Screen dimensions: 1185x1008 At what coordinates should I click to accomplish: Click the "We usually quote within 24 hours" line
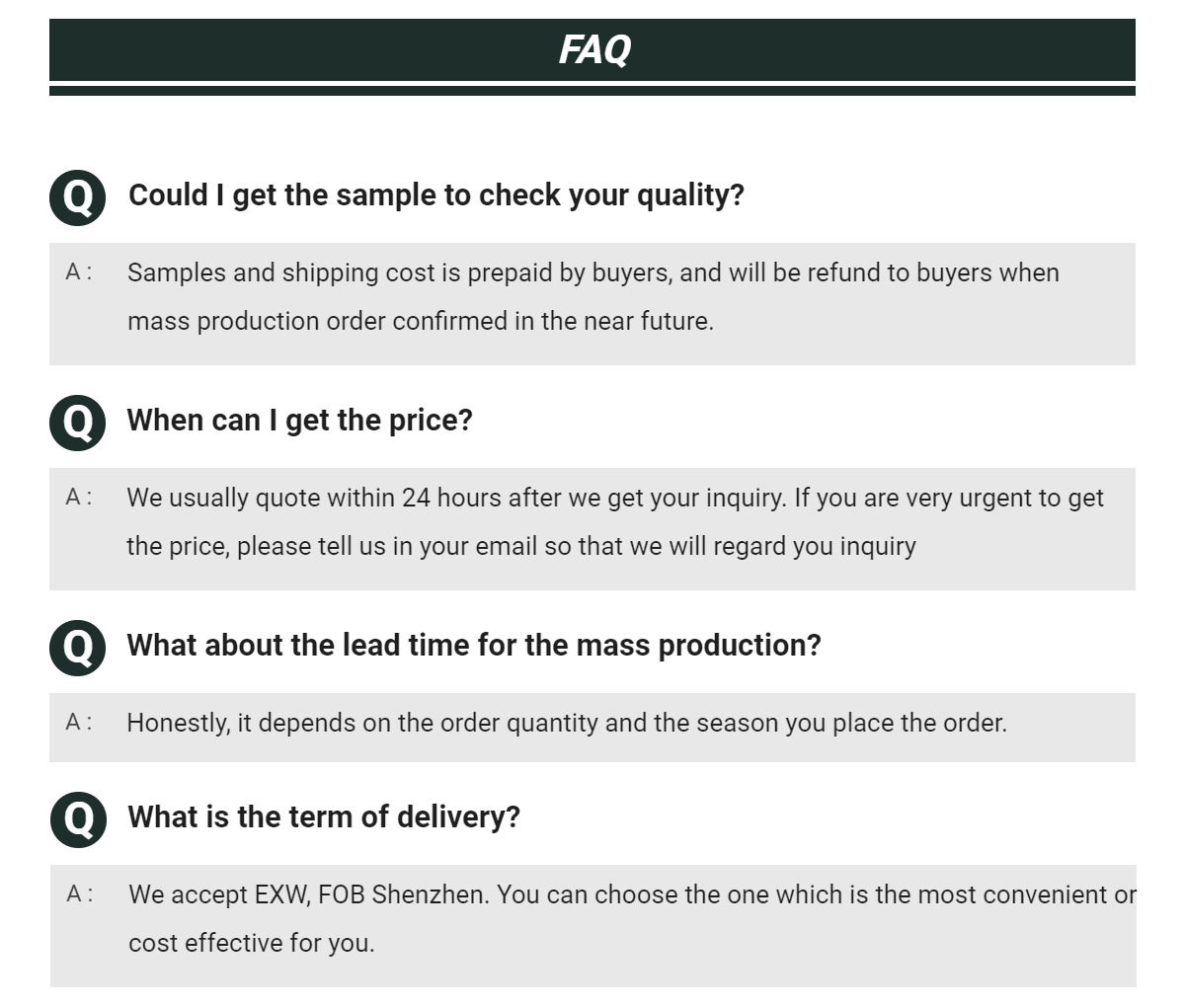pyautogui.click(x=614, y=499)
